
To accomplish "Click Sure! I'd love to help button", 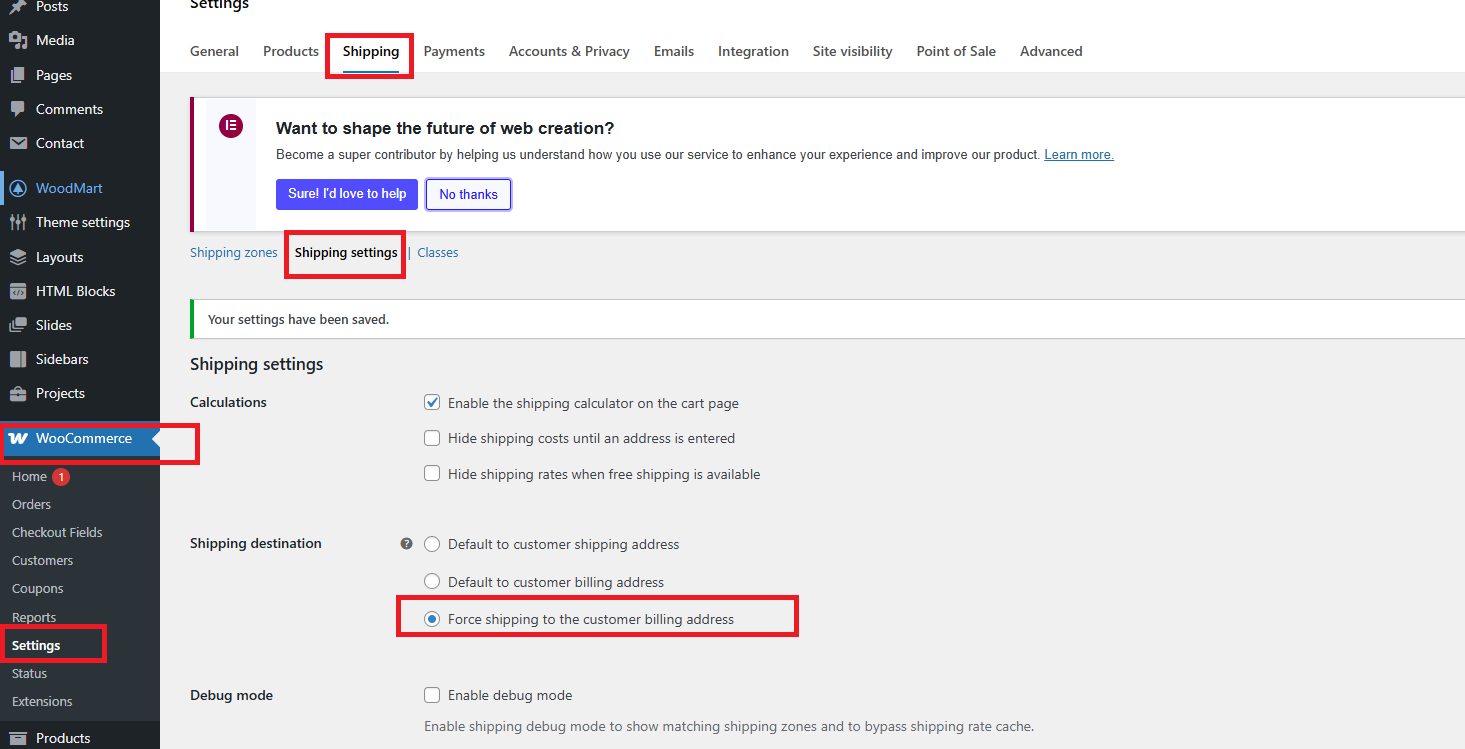I will click(x=347, y=194).
